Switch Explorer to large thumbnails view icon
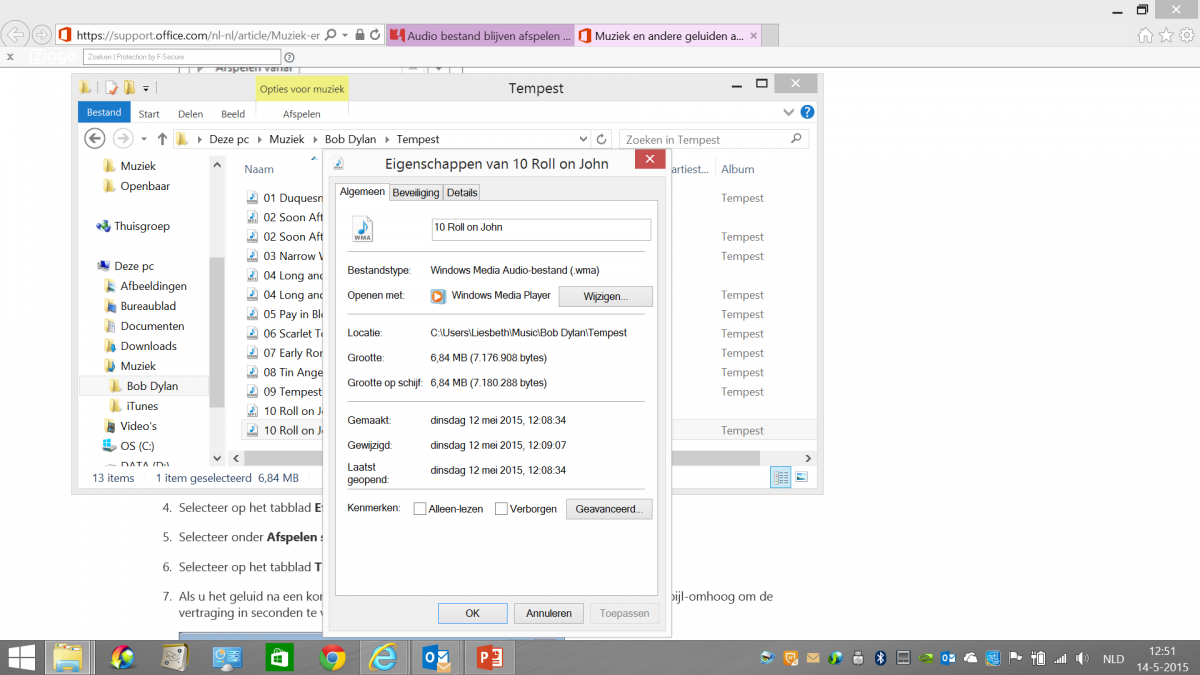The image size is (1200, 675). [x=801, y=477]
